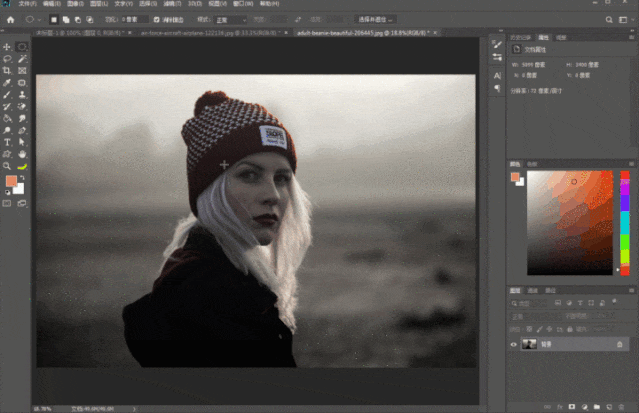Select the Magic Wand tool
The width and height of the screenshot is (639, 413).
coord(22,59)
